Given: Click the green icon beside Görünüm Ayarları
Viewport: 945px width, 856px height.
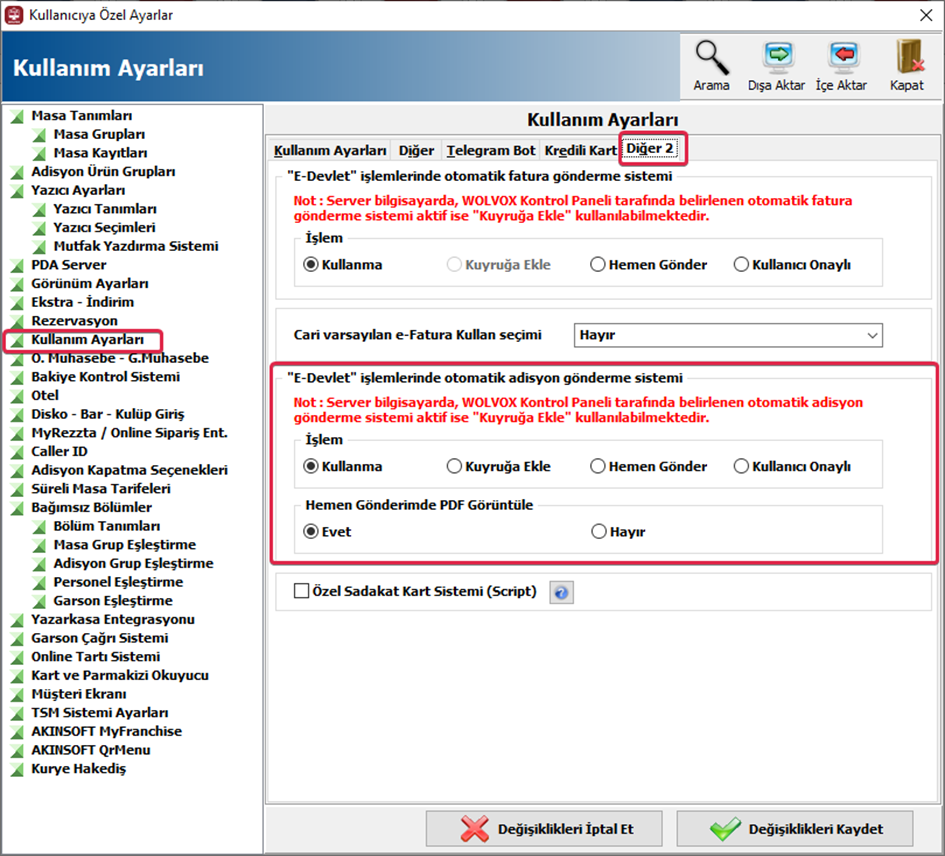Looking at the screenshot, I should pos(17,284).
